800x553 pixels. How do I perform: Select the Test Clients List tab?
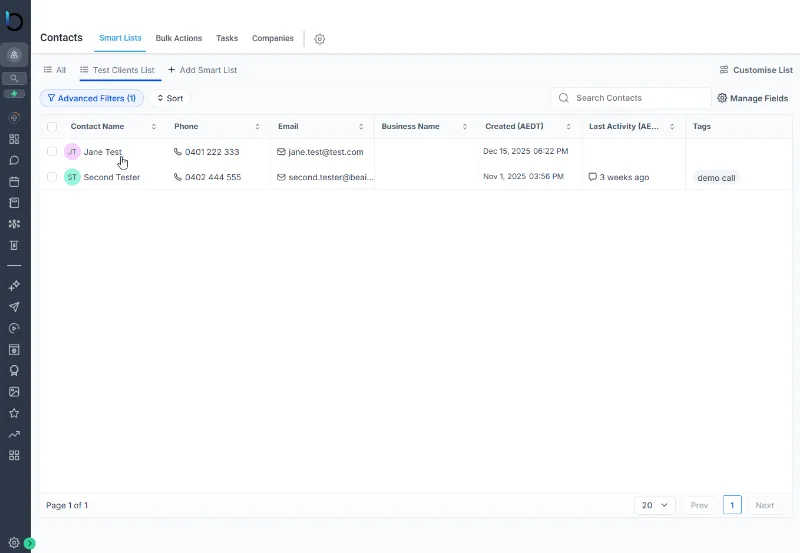tap(118, 70)
